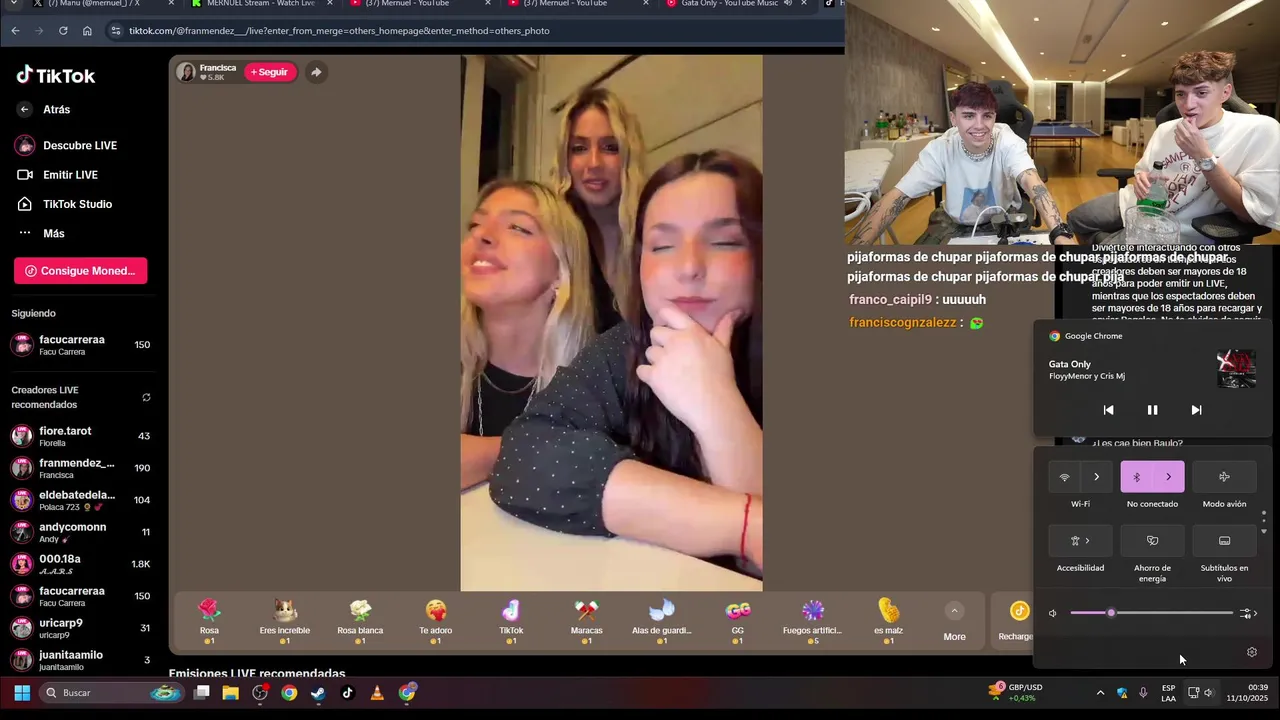Send the Fuegos artificiales gift
1280x720 pixels.
[x=813, y=621]
